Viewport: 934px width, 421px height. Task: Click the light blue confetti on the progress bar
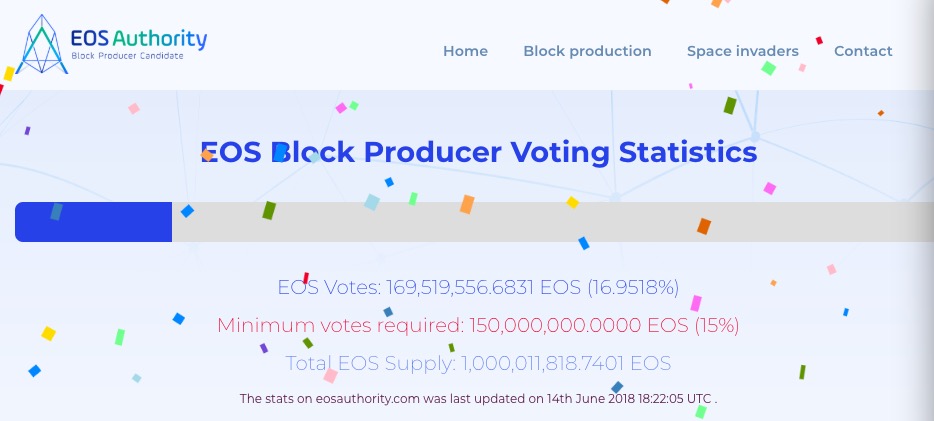(372, 202)
